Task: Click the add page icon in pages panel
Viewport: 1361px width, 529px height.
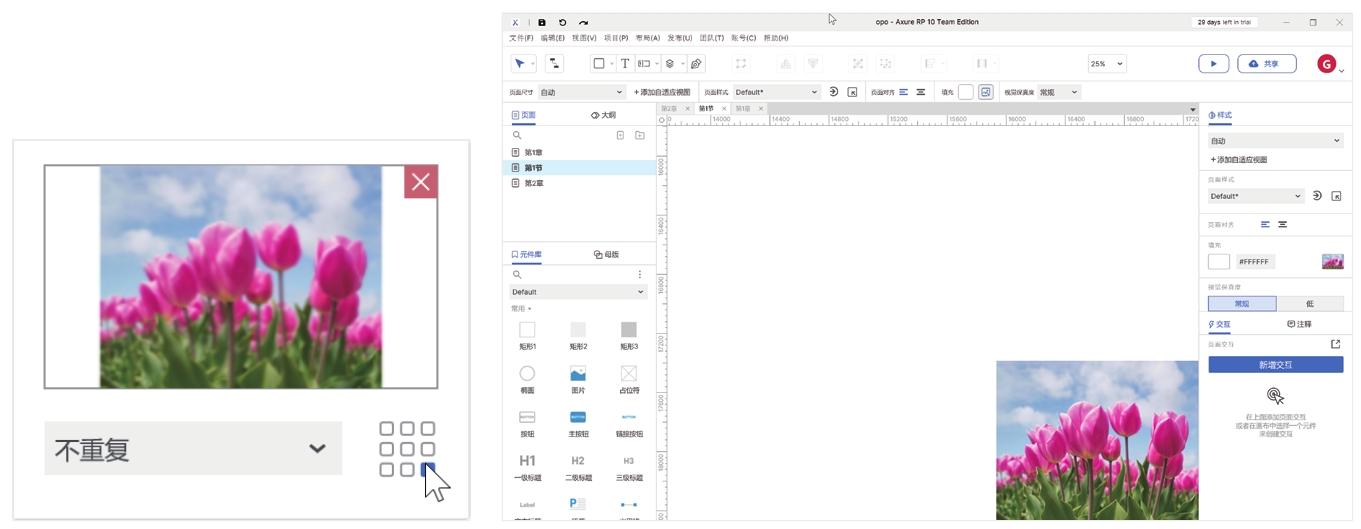Action: 620,135
